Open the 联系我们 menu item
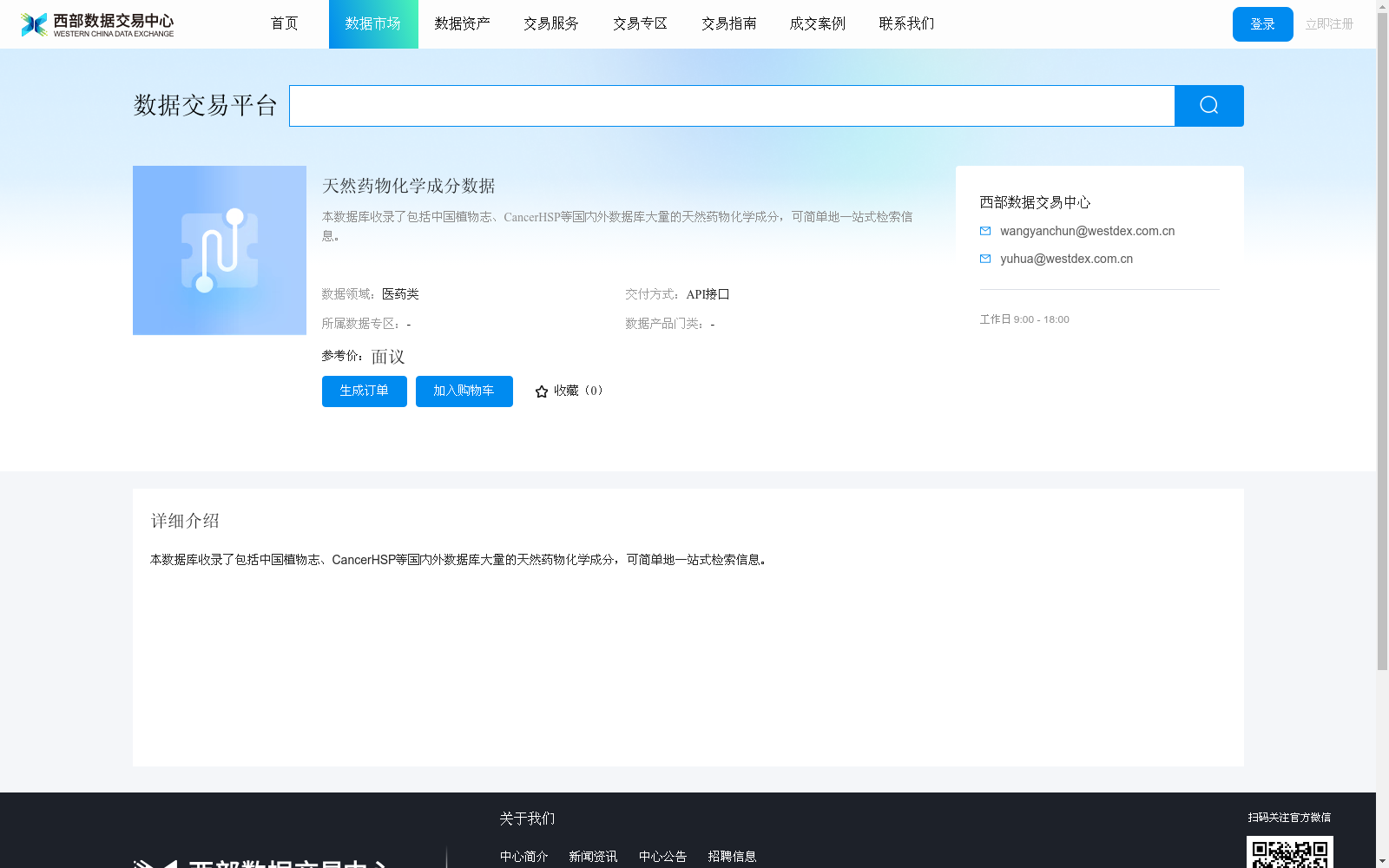 point(907,23)
